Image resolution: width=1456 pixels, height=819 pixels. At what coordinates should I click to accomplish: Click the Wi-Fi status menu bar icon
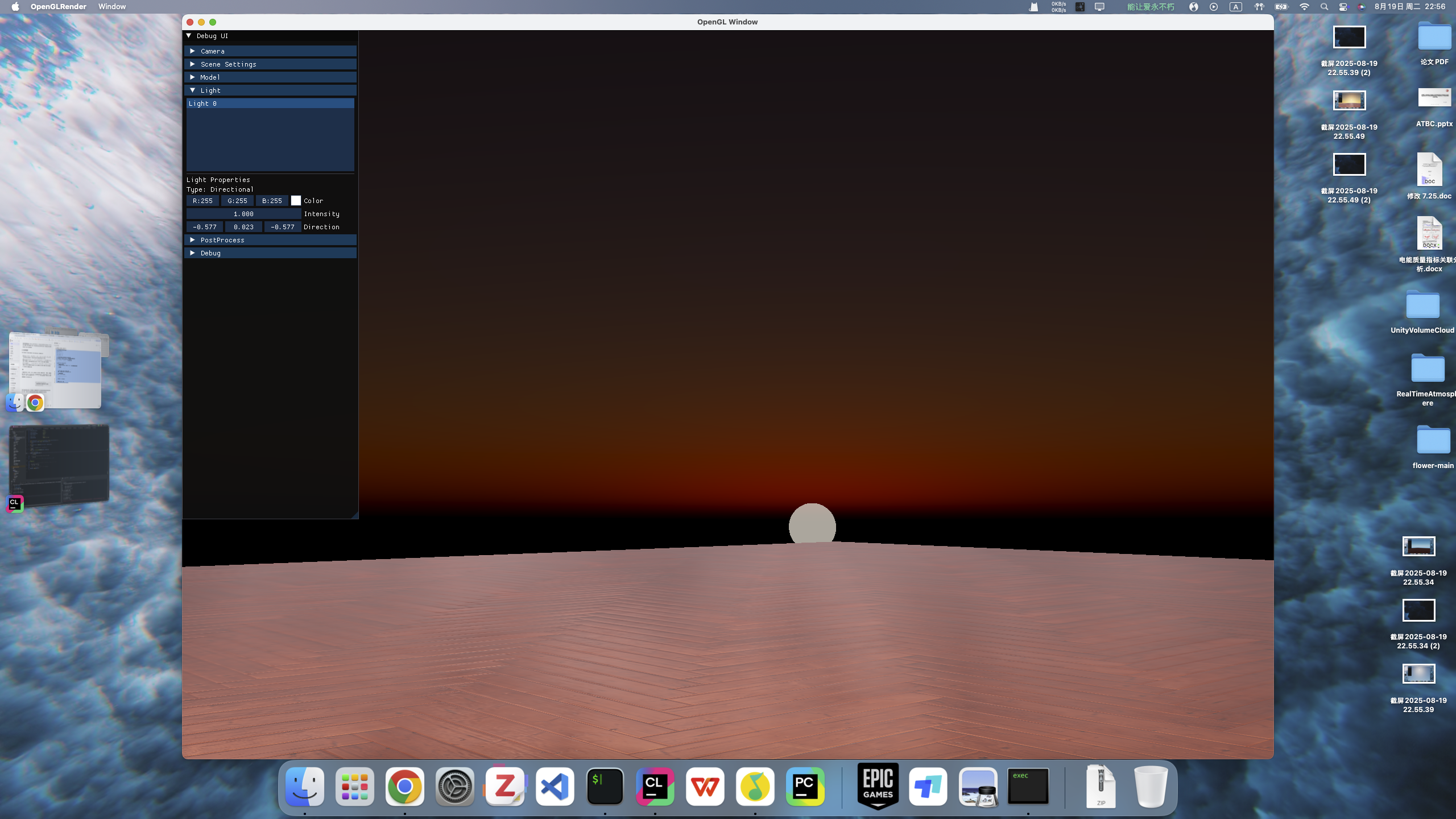point(1304,7)
